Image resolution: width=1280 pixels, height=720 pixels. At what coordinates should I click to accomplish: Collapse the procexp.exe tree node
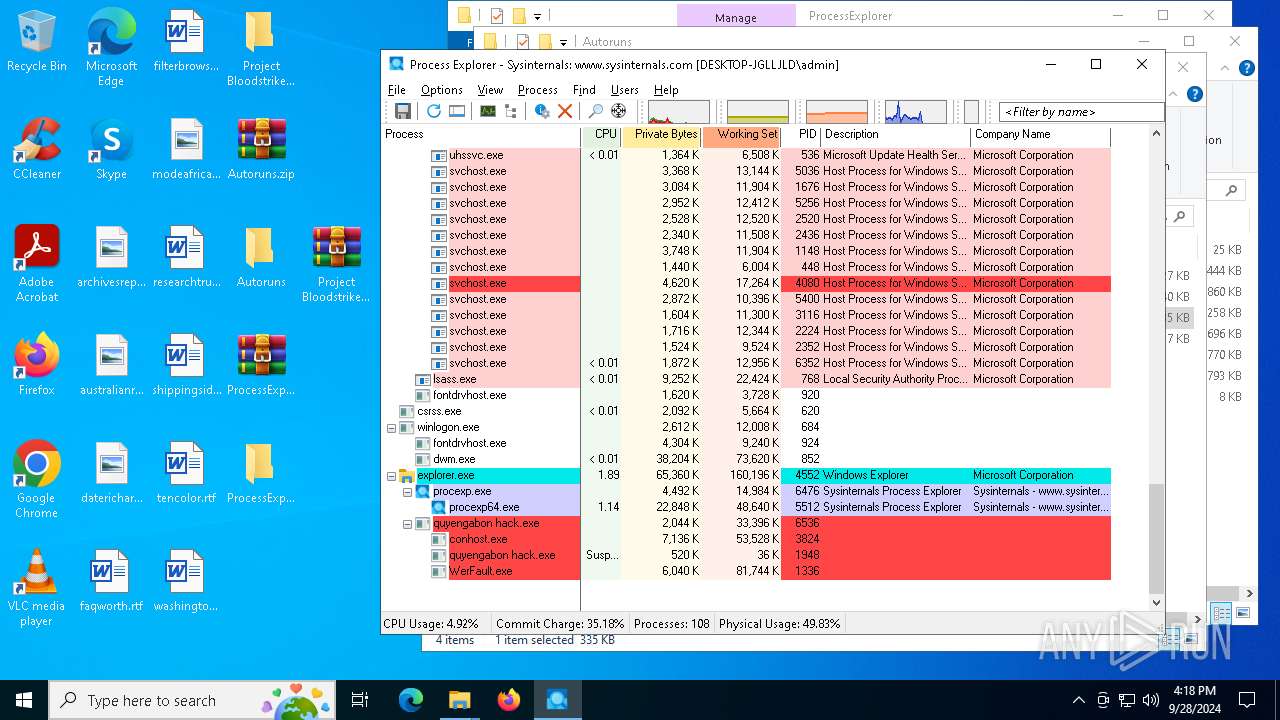click(x=407, y=491)
